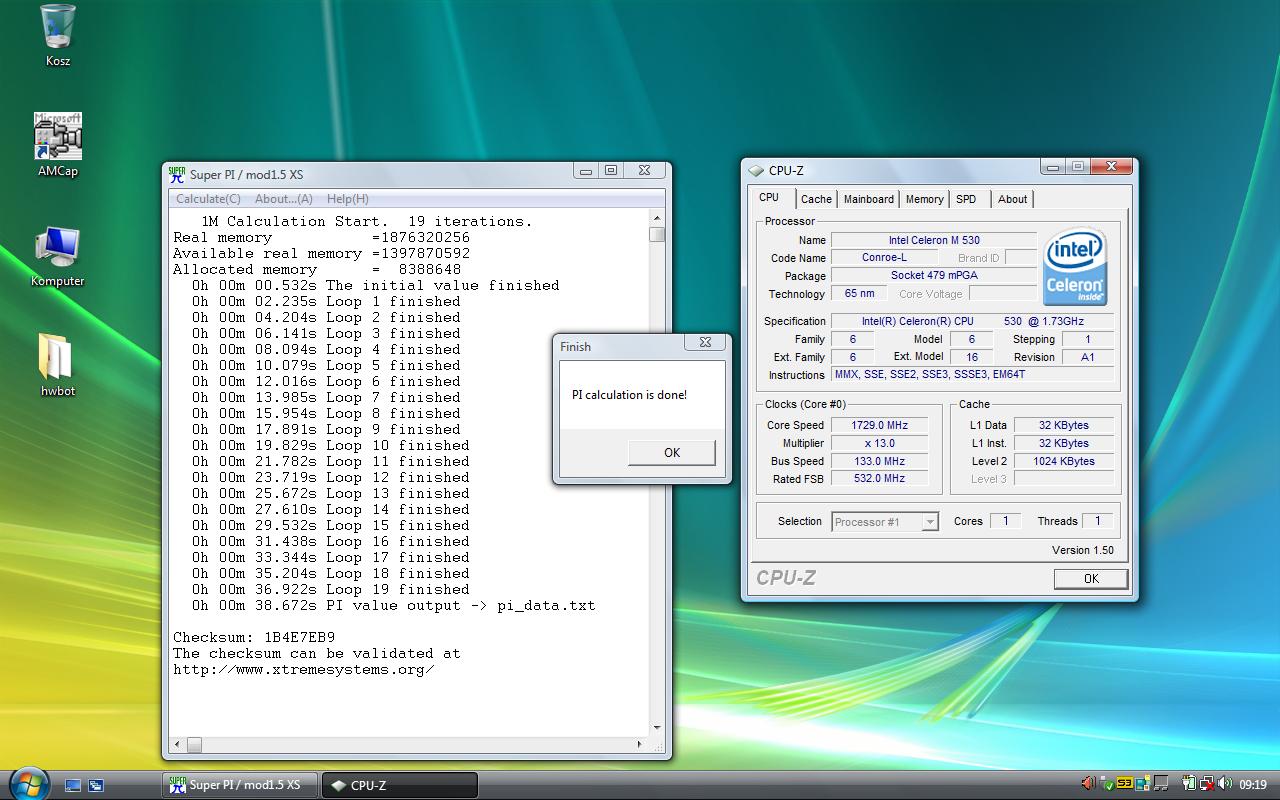
Task: Click the Super PI vertical scroll up arrow
Action: [x=657, y=218]
